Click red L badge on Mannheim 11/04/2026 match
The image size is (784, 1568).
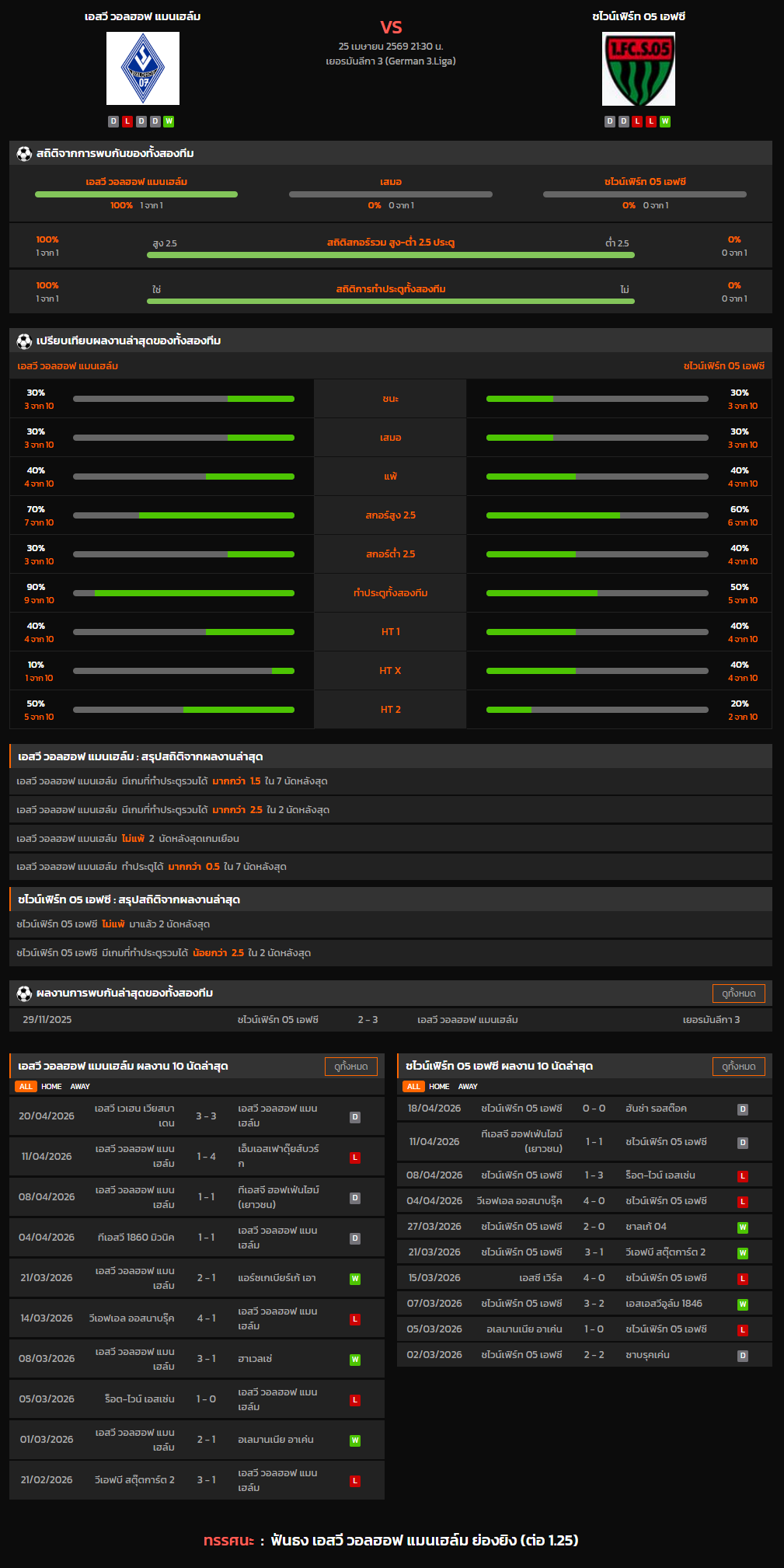point(355,1158)
